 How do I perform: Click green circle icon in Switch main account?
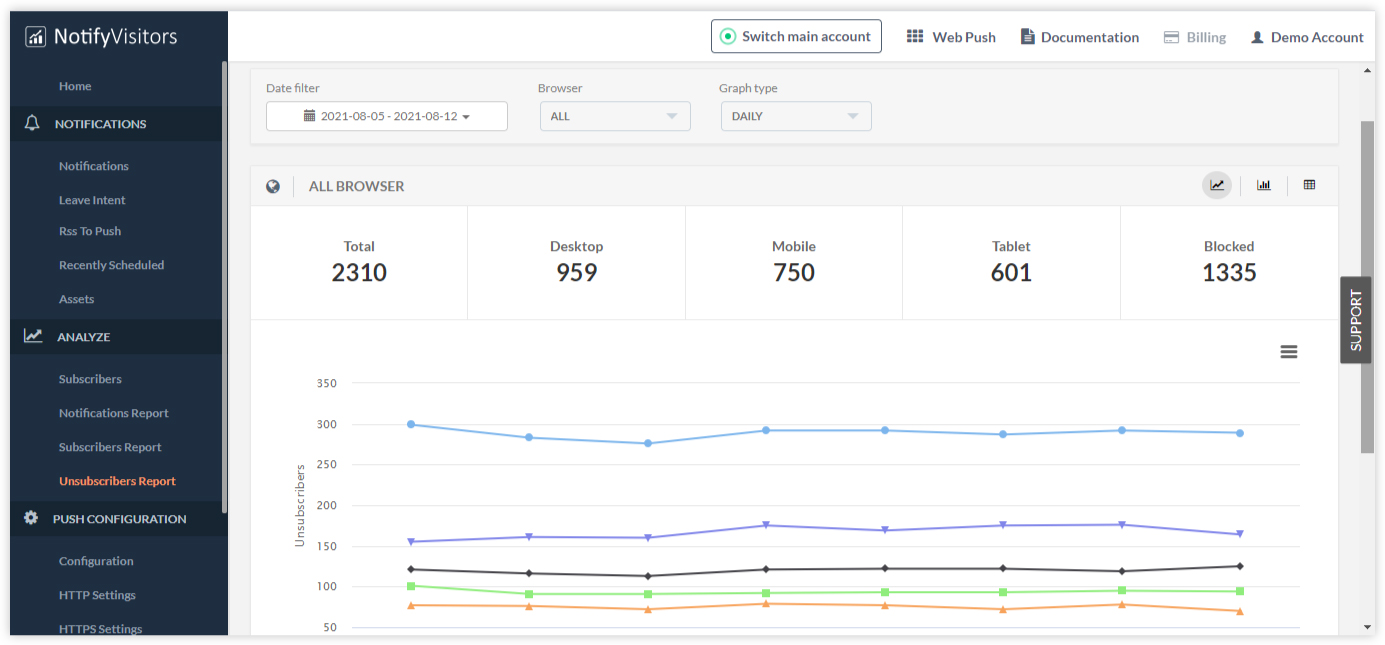[727, 36]
